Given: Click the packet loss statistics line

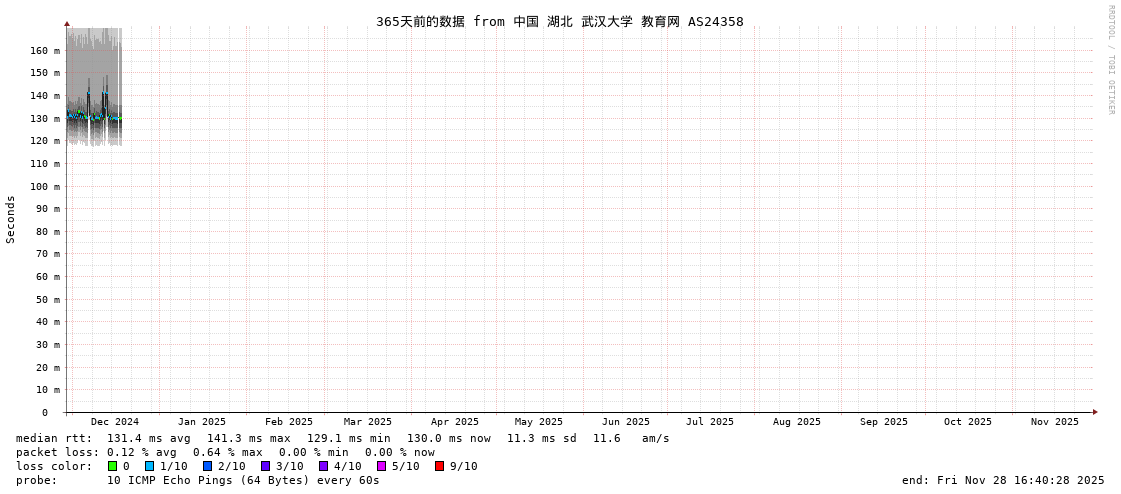Looking at the screenshot, I should tap(225, 452).
